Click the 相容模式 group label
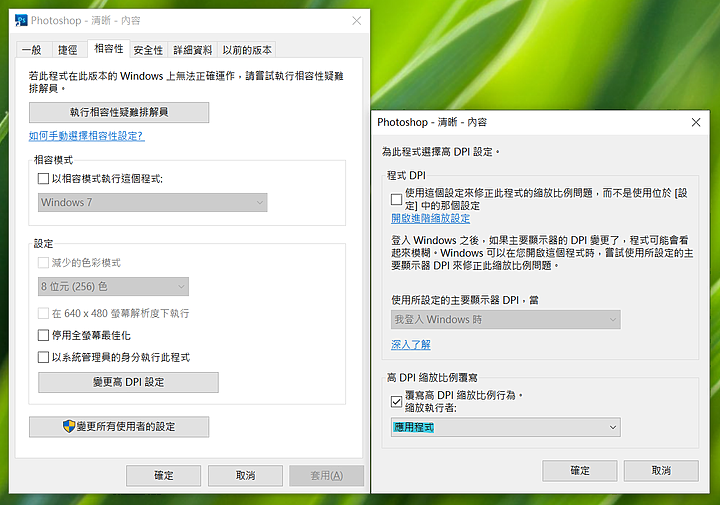The image size is (720, 505). 53,160
